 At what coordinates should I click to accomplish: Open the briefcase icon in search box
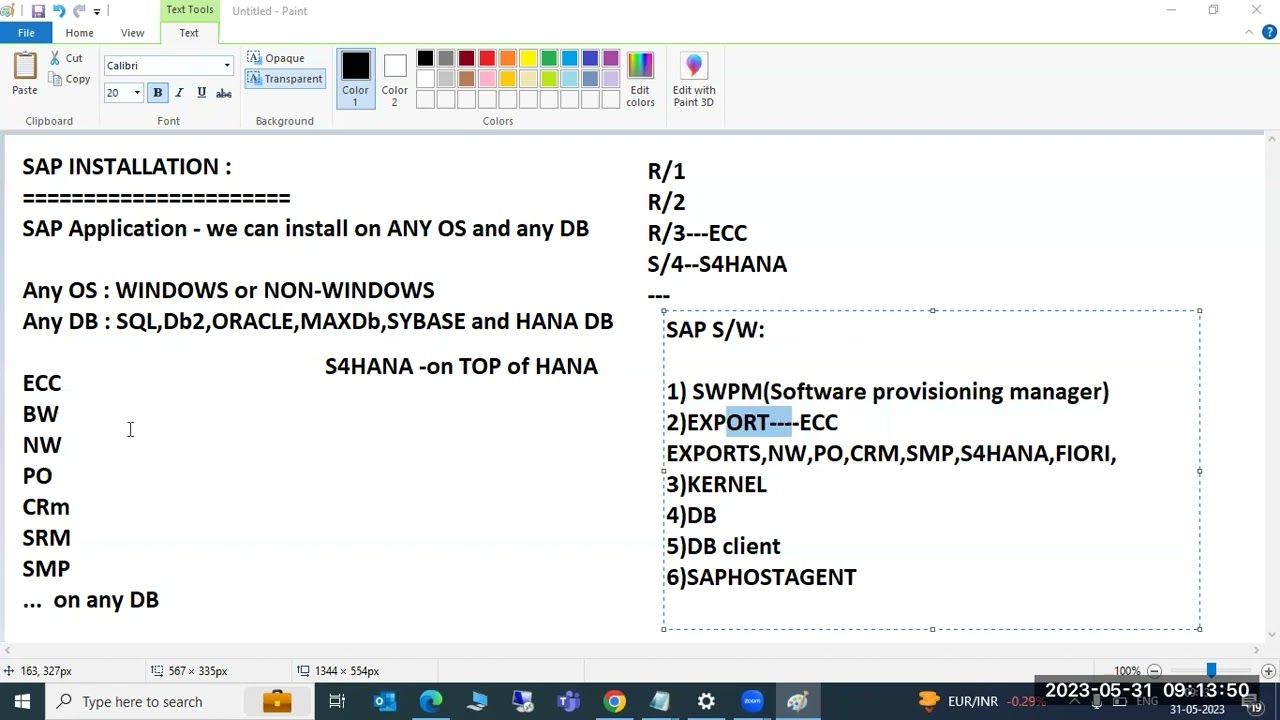pyautogui.click(x=277, y=702)
